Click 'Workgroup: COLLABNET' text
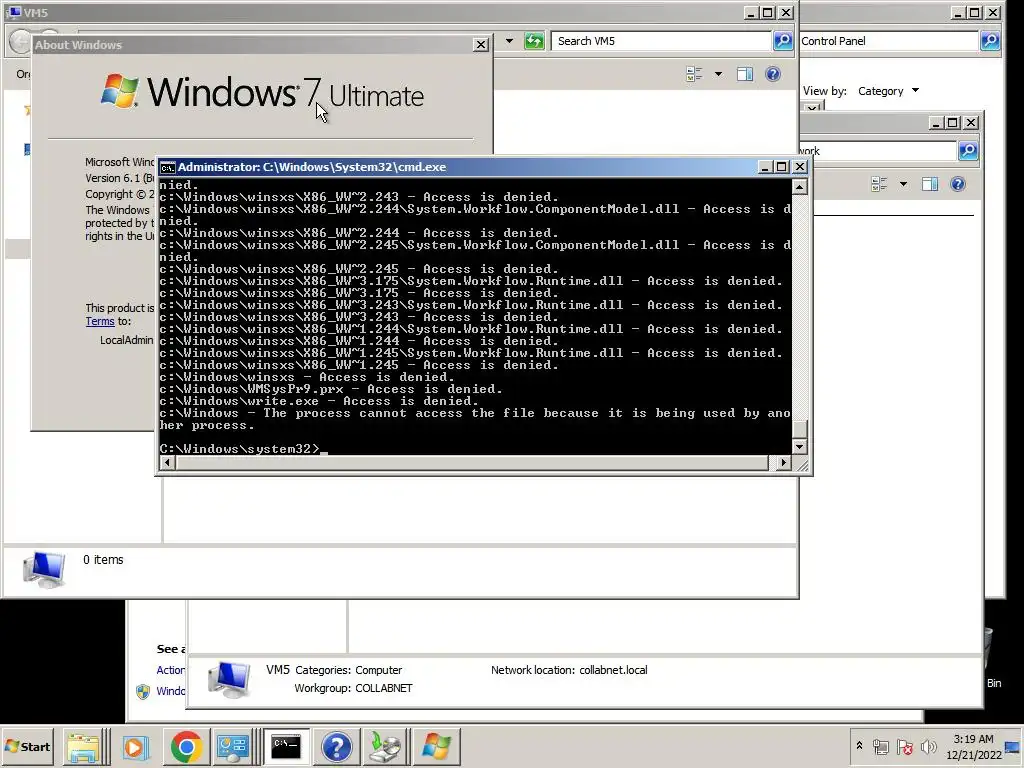The image size is (1024, 768). [x=353, y=688]
